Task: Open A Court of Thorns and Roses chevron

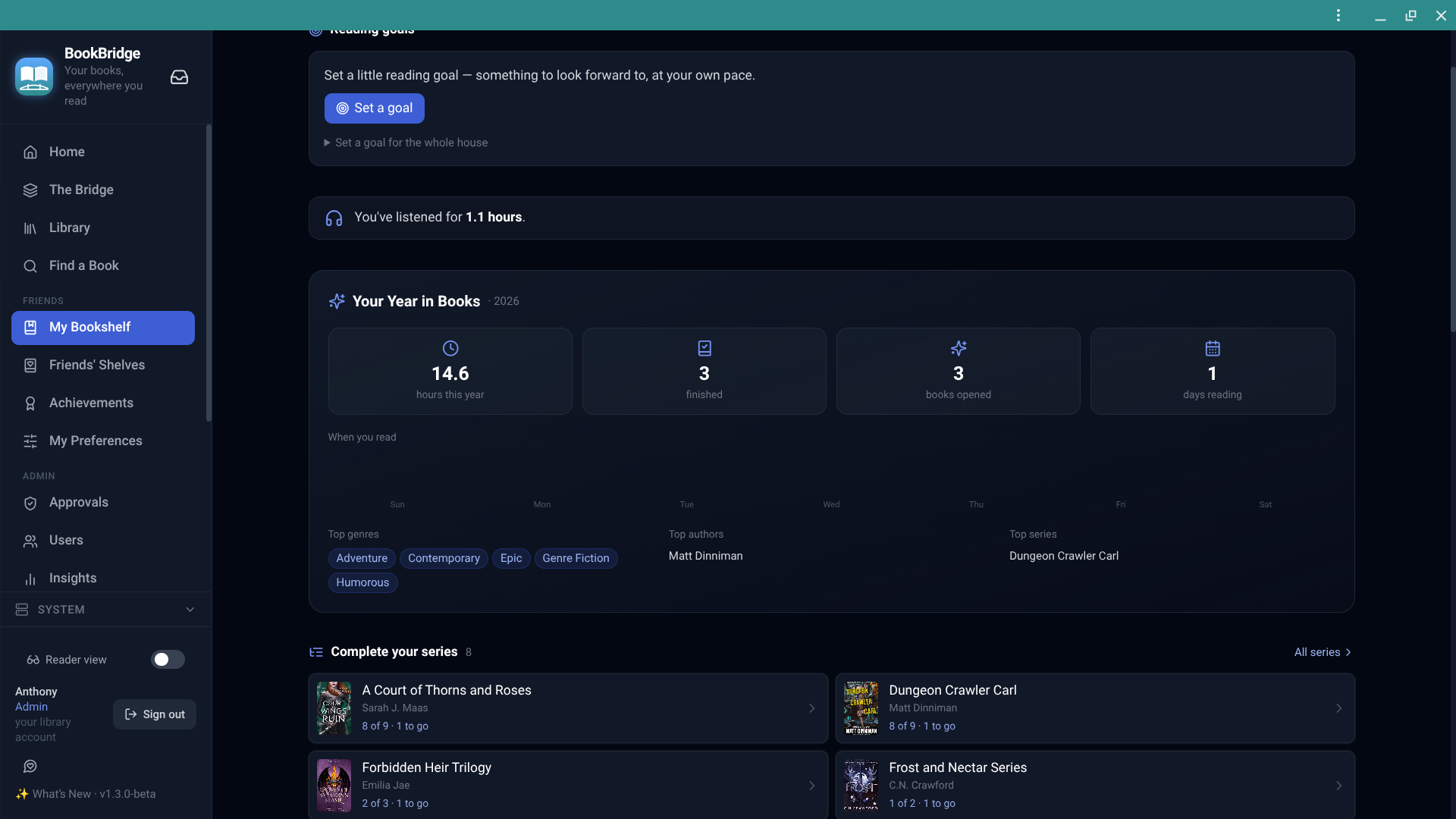Action: click(811, 708)
